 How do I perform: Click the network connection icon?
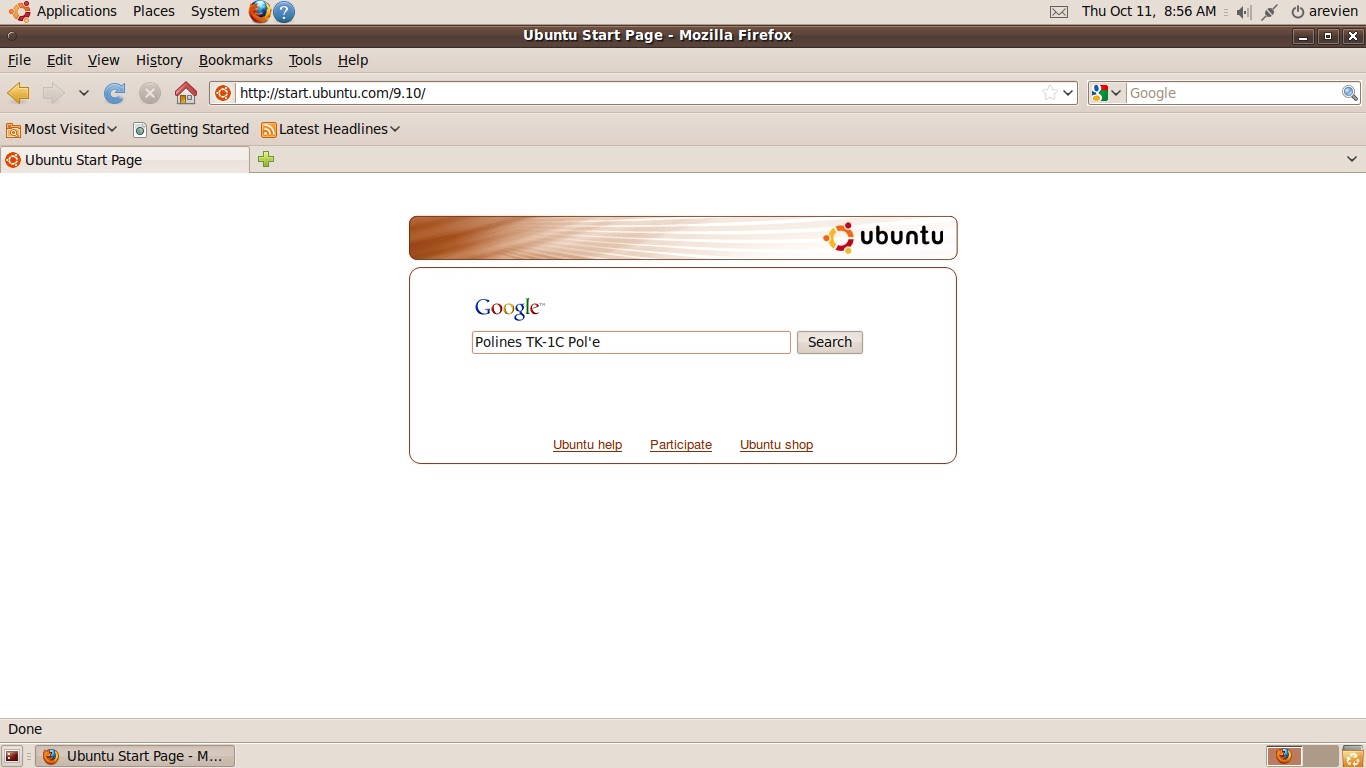tap(1270, 12)
